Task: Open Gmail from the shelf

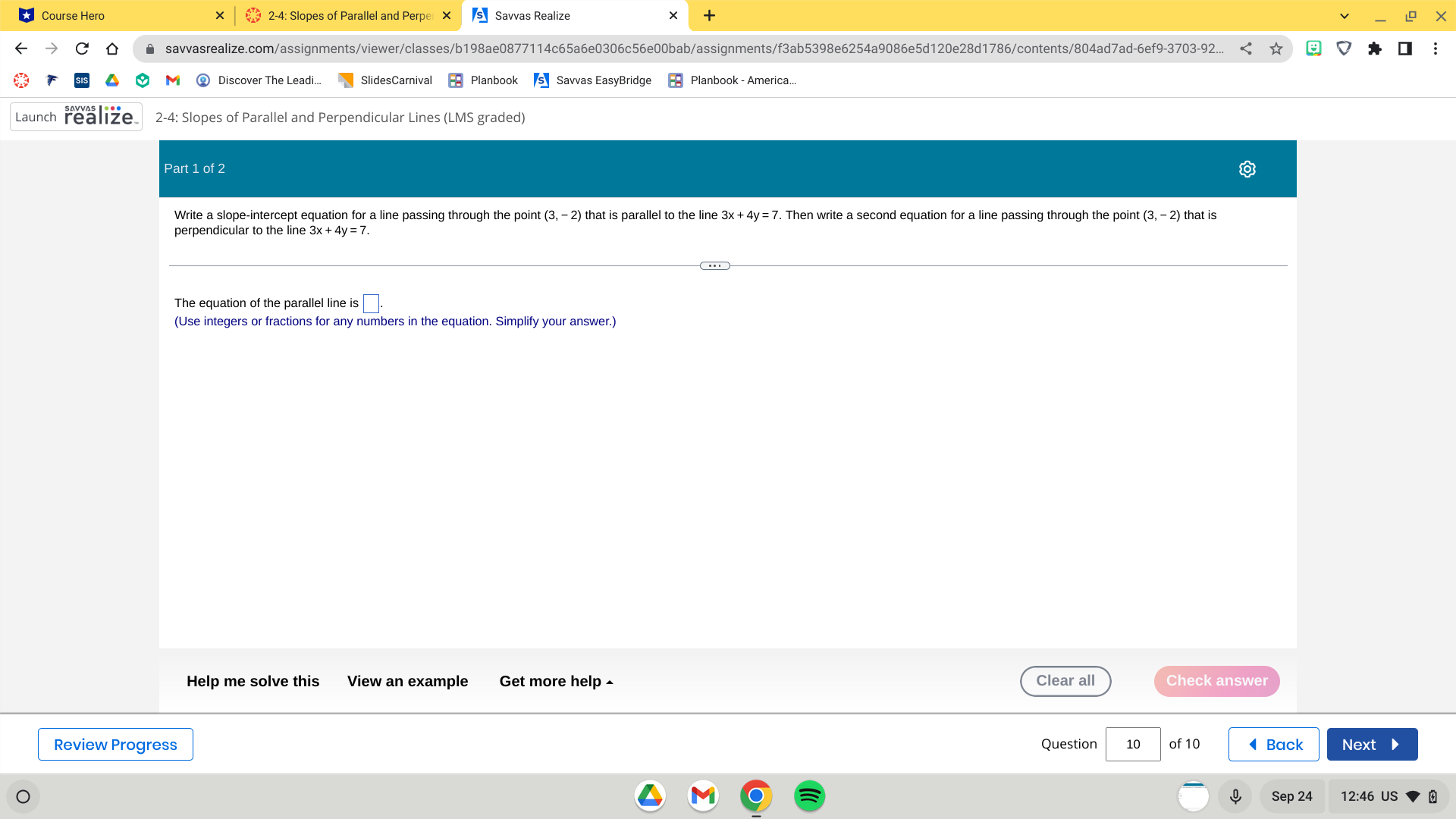Action: [x=703, y=795]
